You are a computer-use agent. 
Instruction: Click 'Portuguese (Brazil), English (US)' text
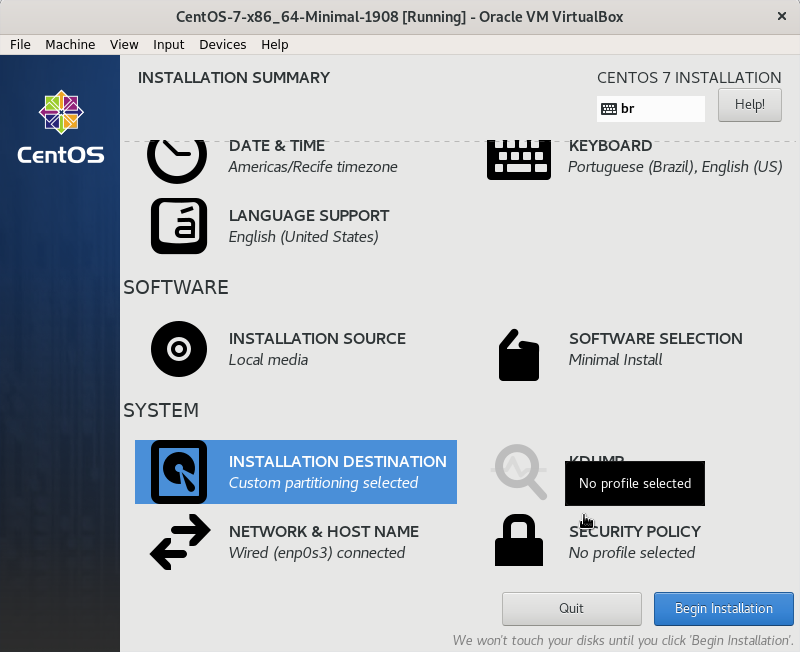point(675,167)
